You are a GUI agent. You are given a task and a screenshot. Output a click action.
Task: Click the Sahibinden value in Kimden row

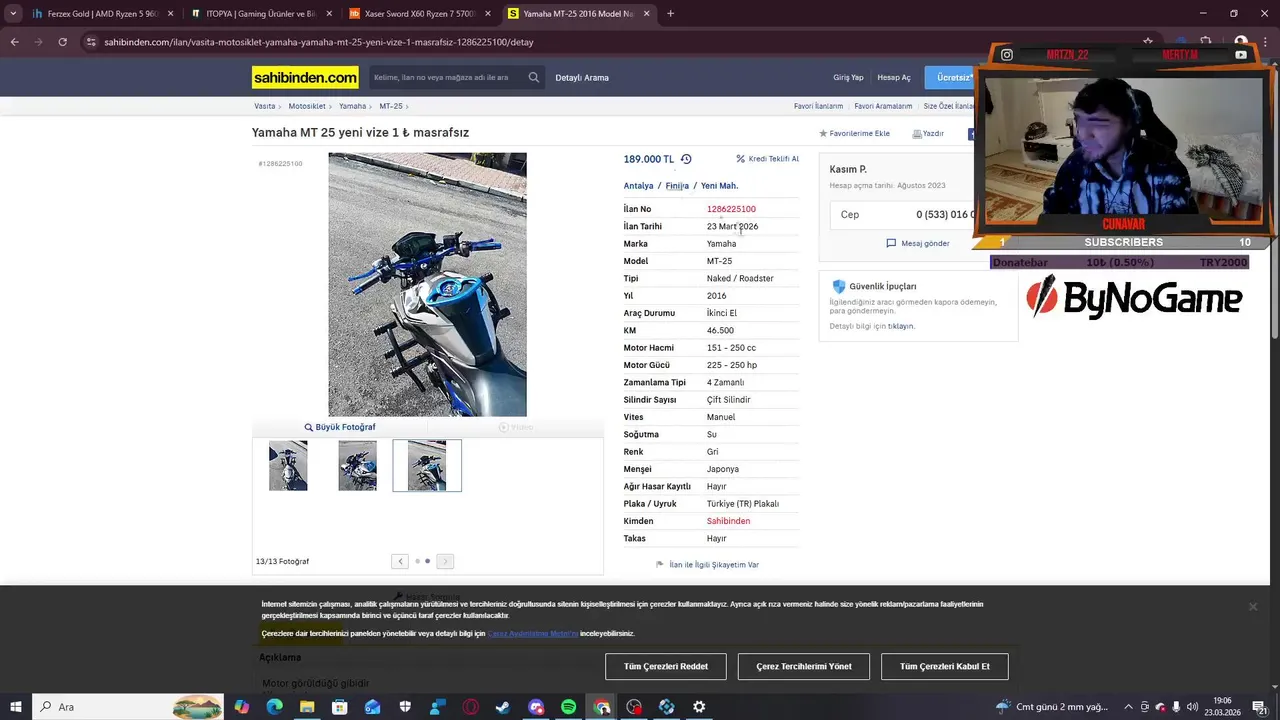coord(728,521)
